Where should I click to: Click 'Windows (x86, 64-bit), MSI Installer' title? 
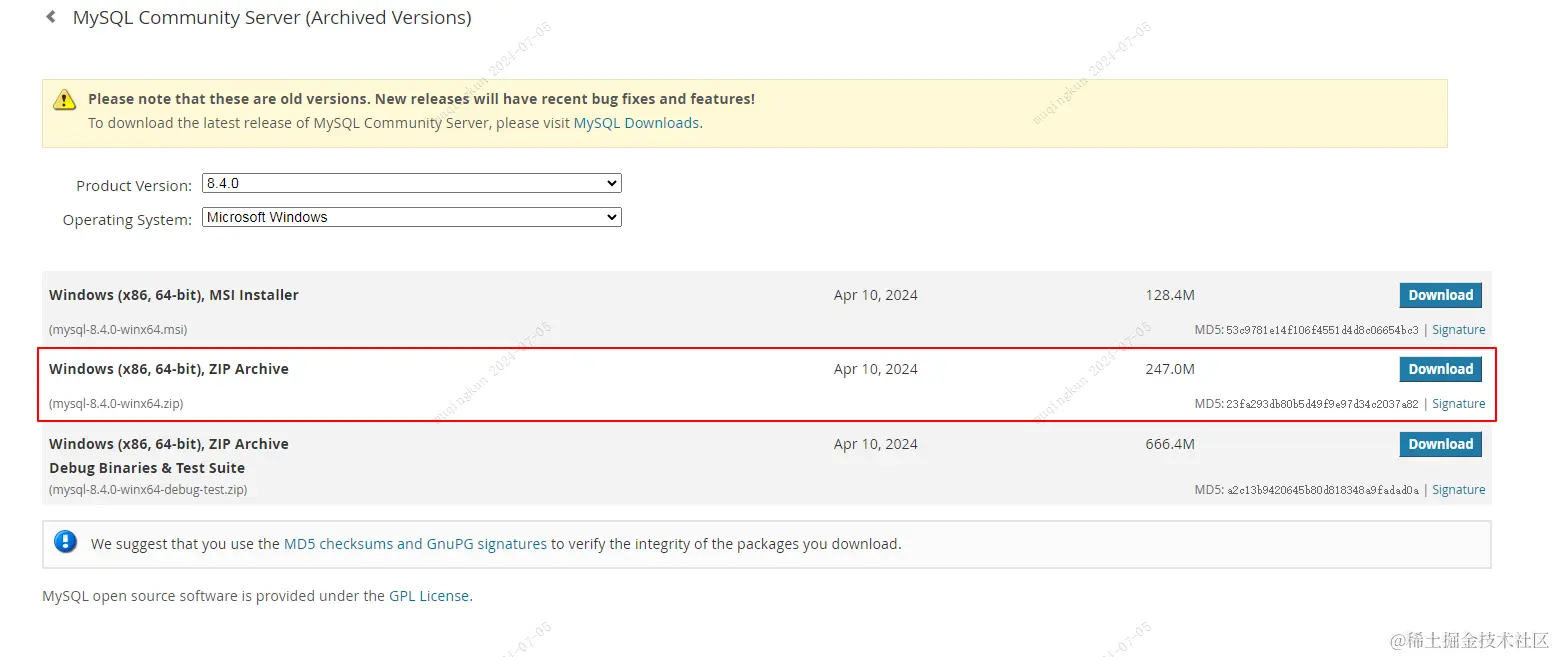174,295
